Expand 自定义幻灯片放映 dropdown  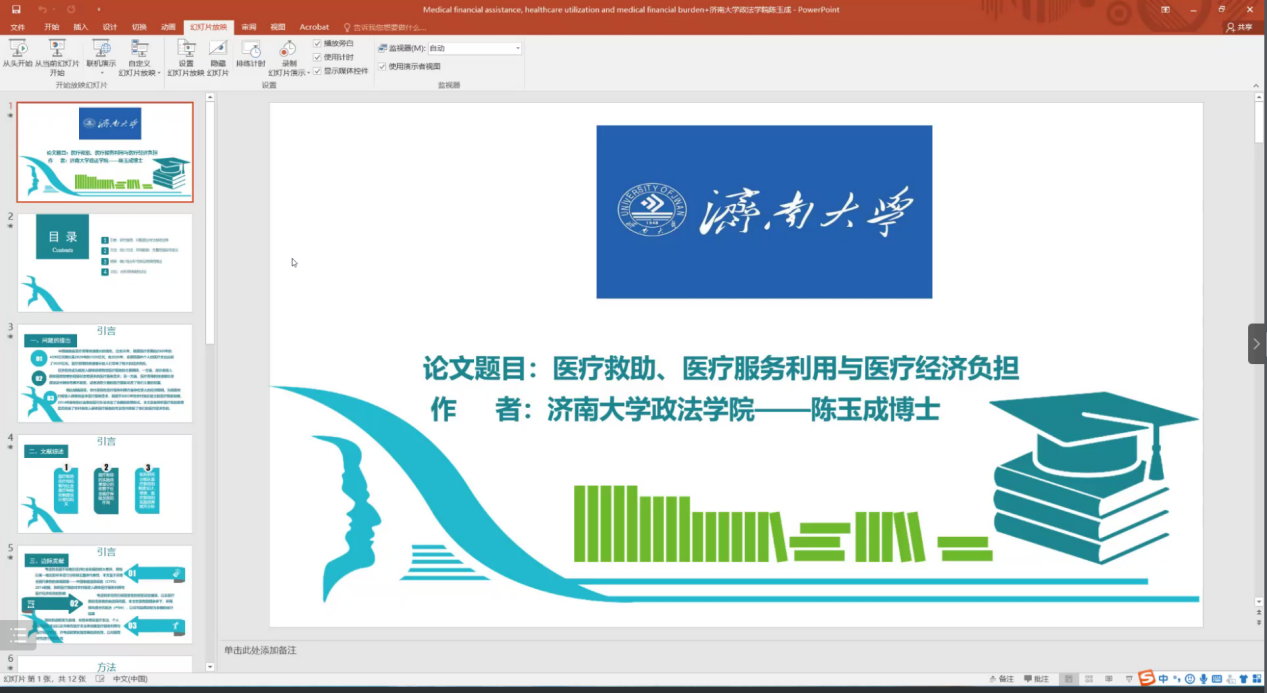click(139, 72)
